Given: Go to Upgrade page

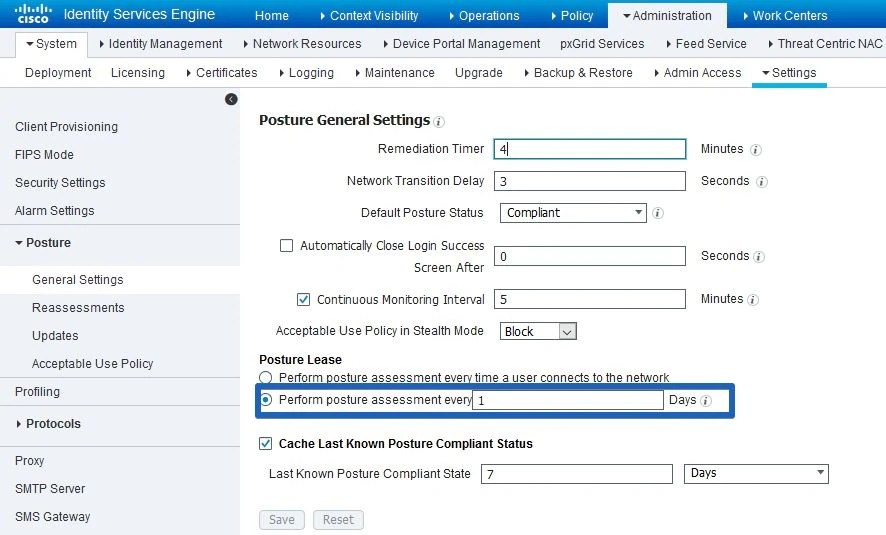Looking at the screenshot, I should point(479,73).
